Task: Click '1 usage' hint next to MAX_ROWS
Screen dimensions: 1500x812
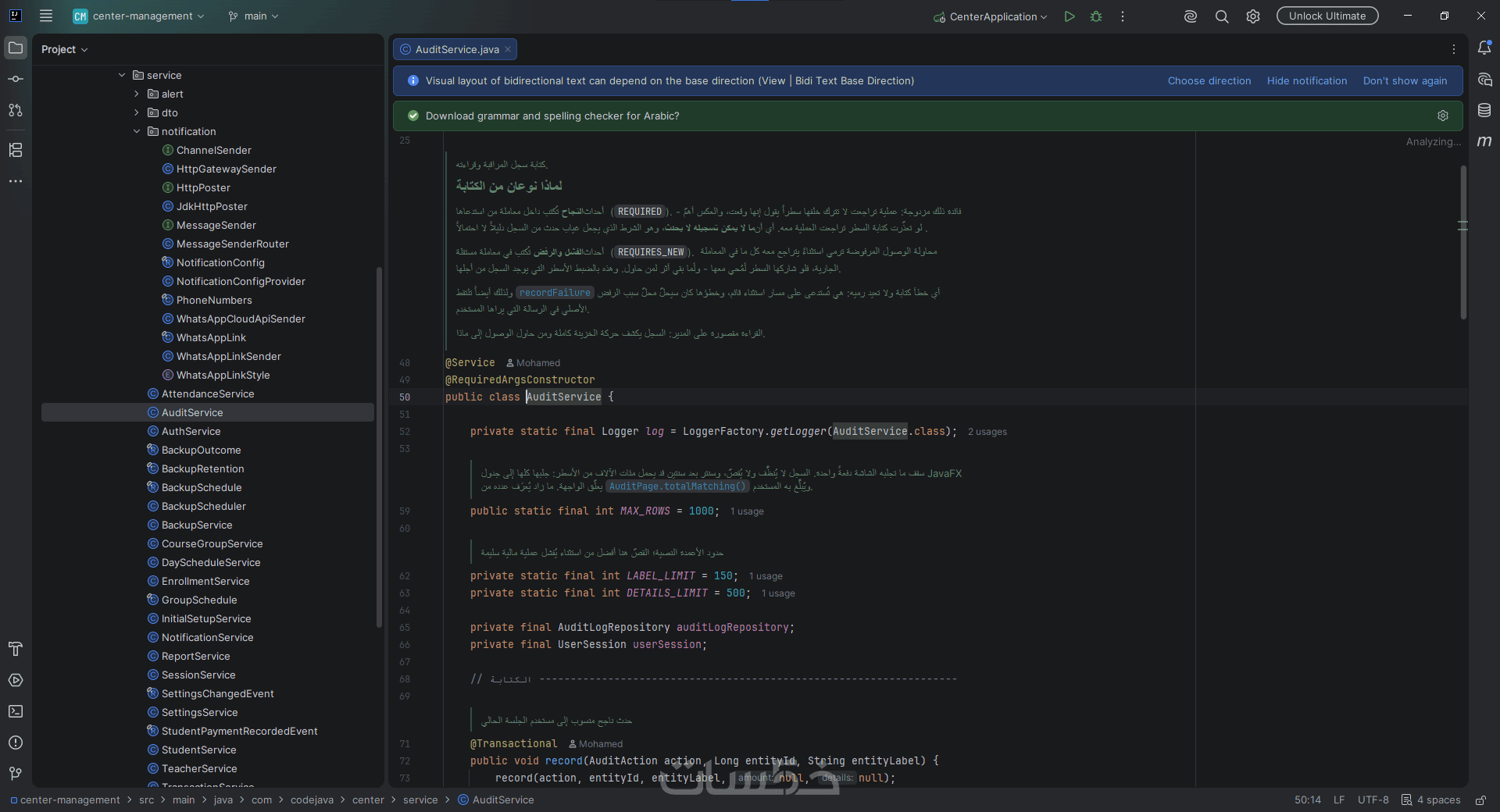Action: pyautogui.click(x=747, y=511)
